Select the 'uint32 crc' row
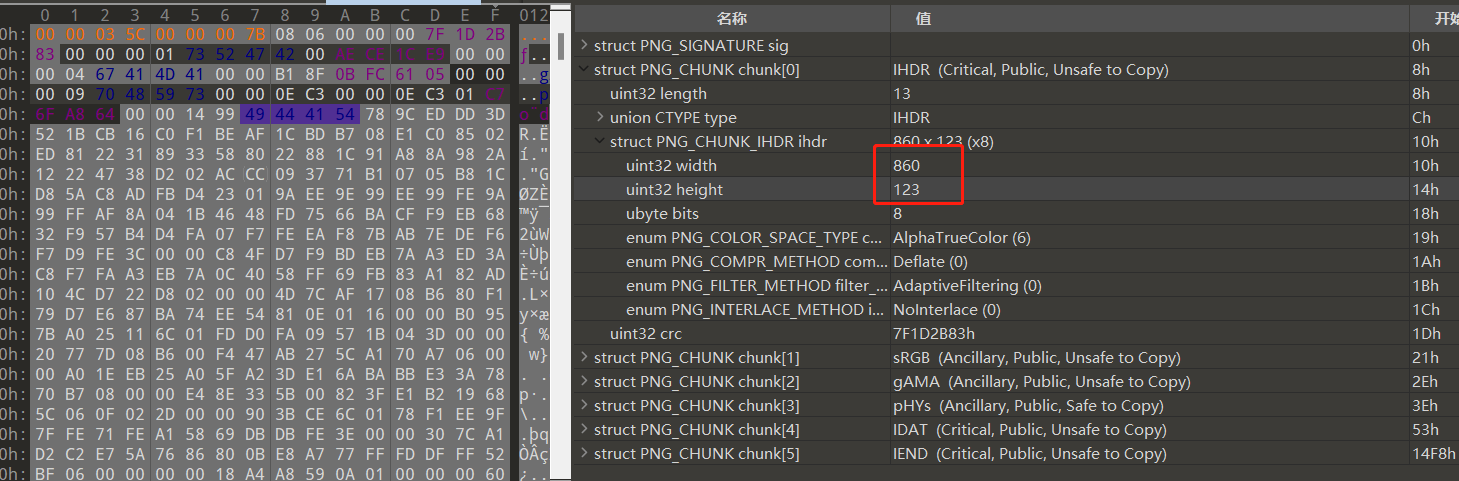 (x=1016, y=333)
